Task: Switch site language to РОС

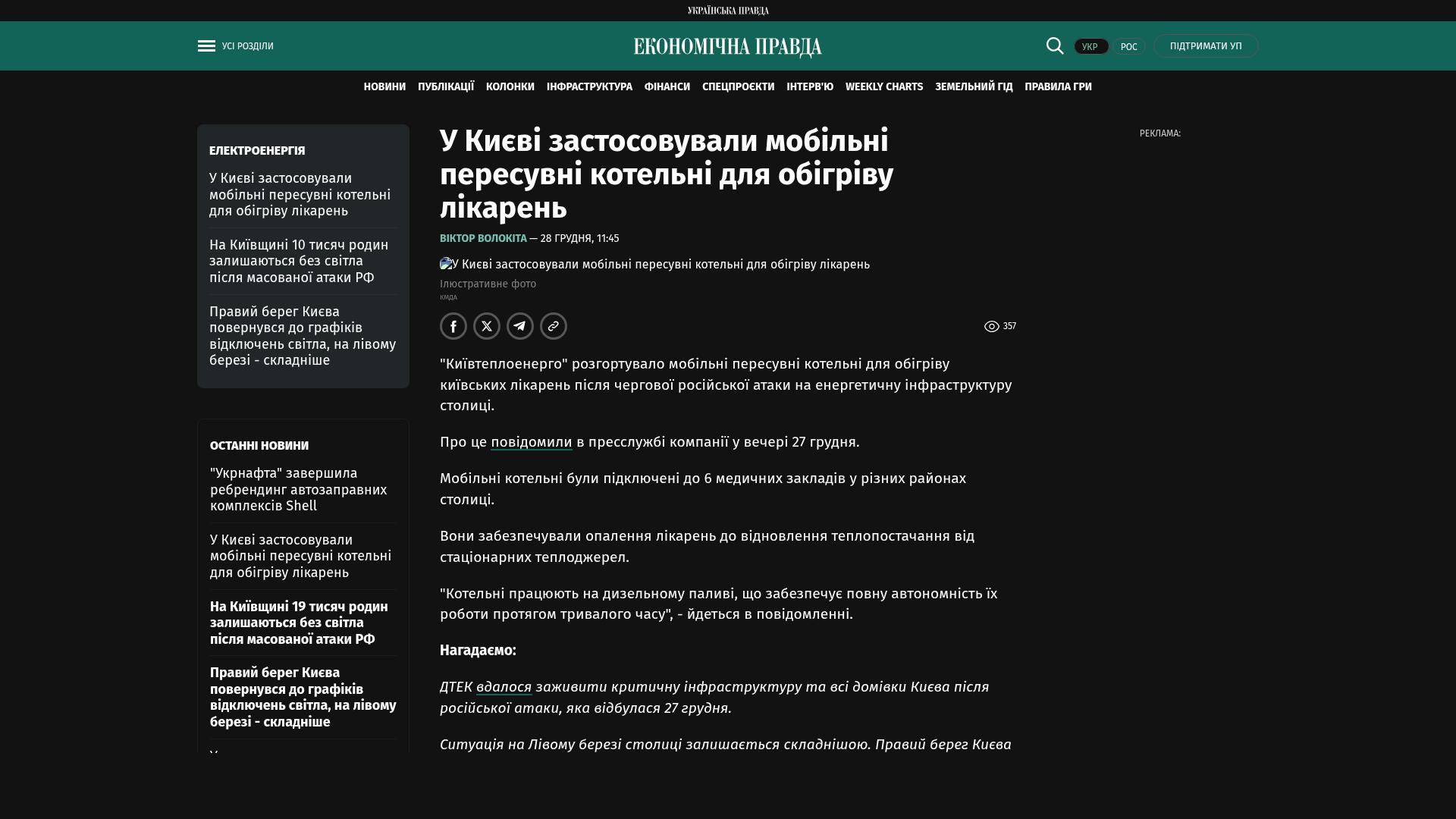Action: 1128,47
